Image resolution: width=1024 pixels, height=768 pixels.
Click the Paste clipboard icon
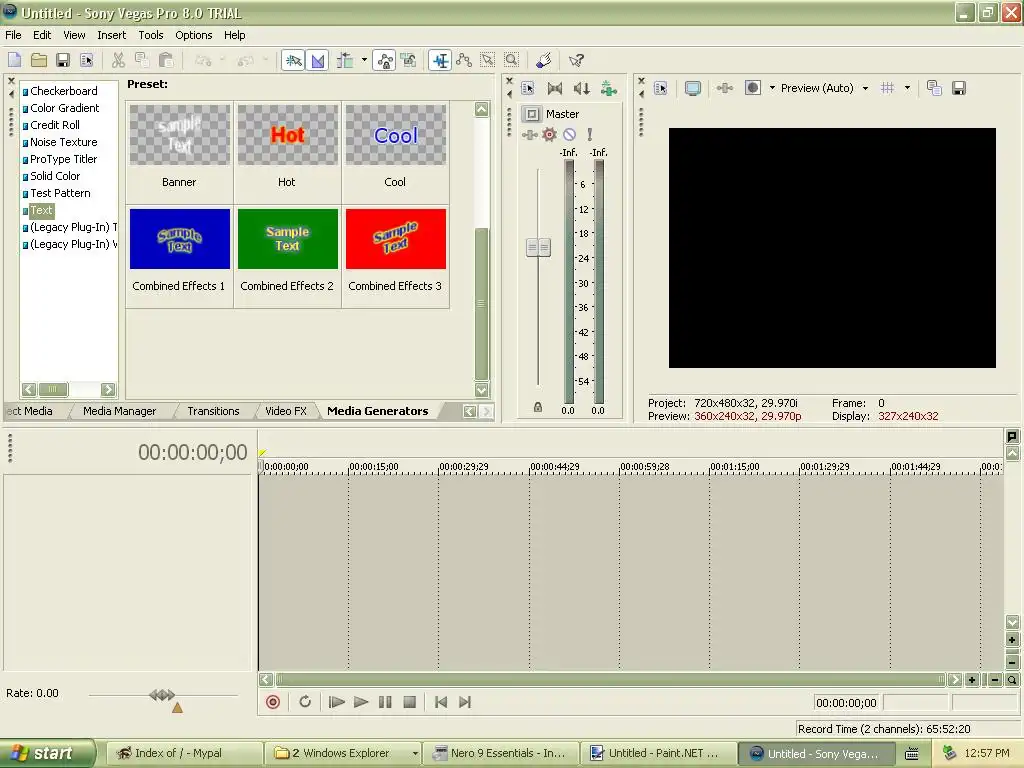(x=166, y=61)
